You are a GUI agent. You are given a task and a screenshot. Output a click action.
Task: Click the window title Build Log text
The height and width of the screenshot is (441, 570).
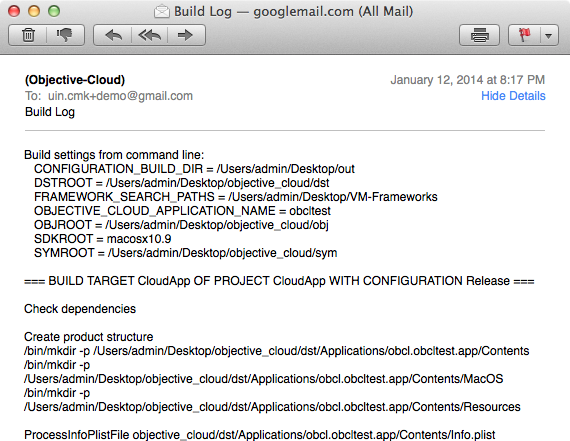coord(203,12)
